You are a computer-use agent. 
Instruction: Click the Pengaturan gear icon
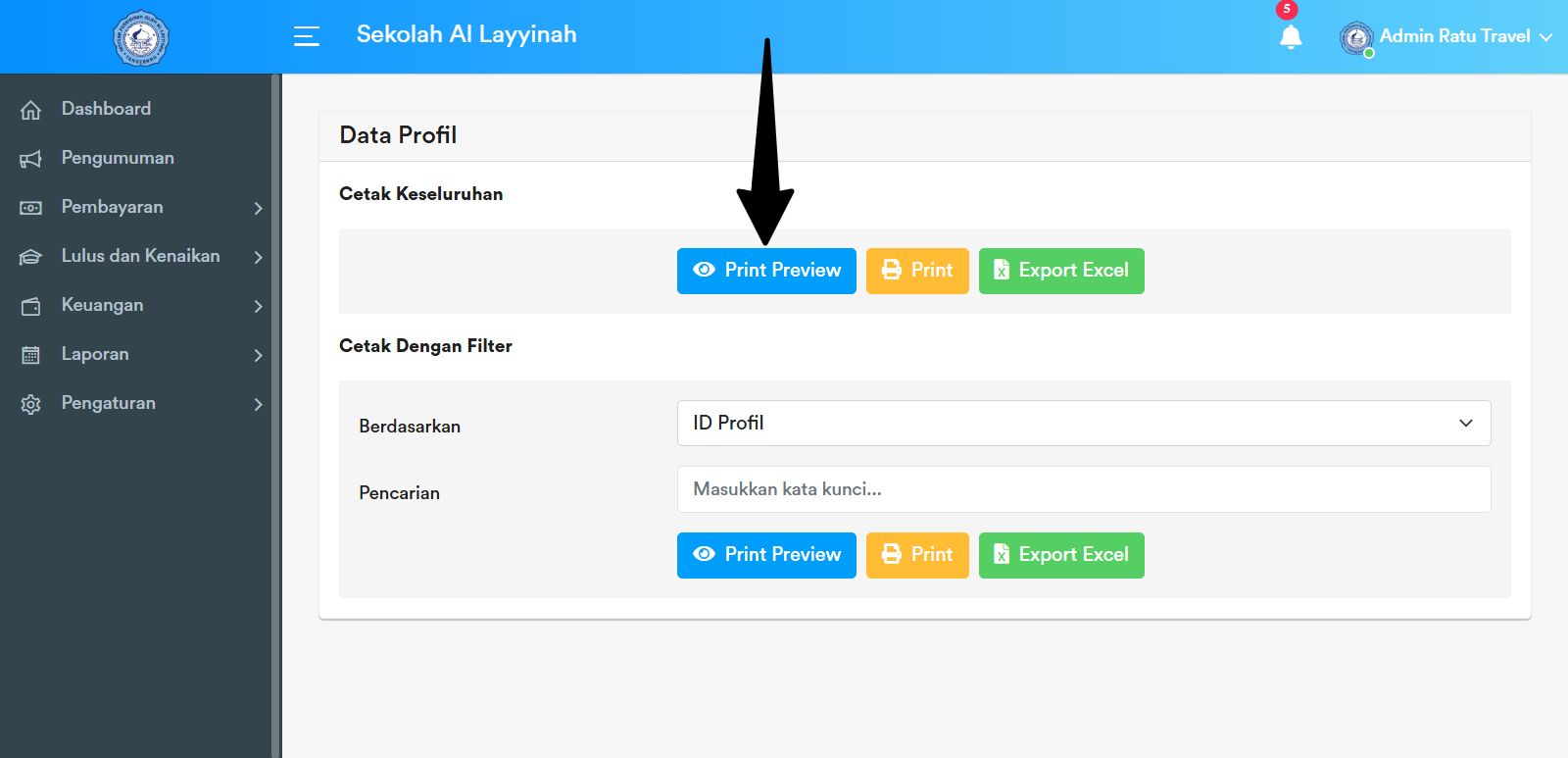[31, 404]
